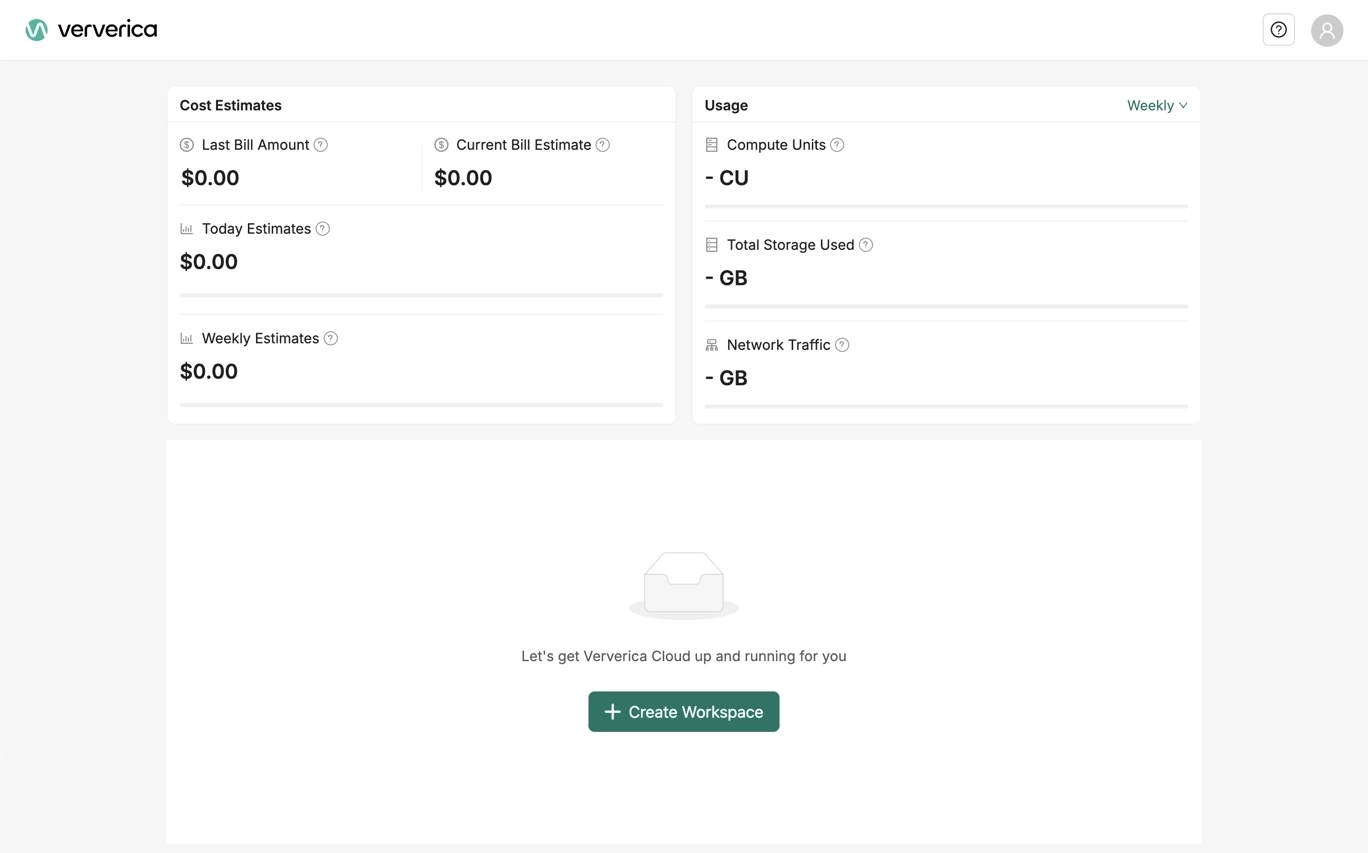This screenshot has height=853, width=1368.
Task: Click storage icon beside Total Storage Used
Action: pyautogui.click(x=712, y=245)
